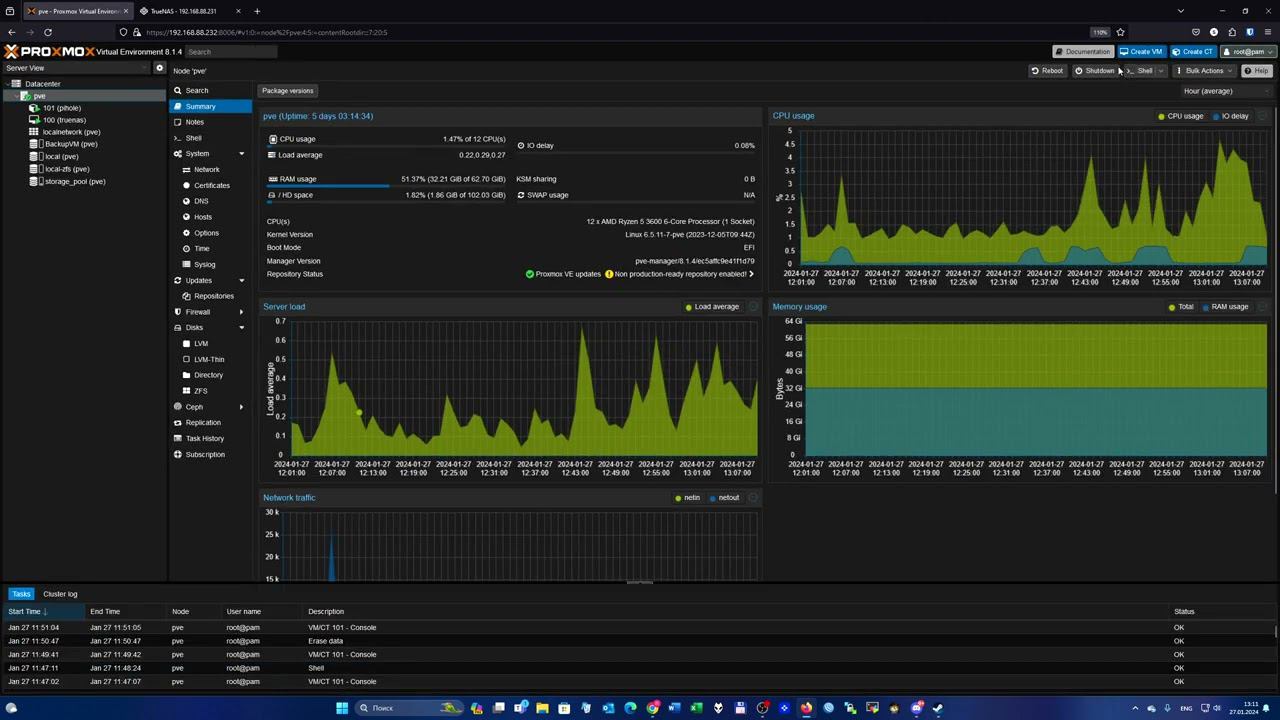Open the Help button in toolbar

tap(1255, 71)
